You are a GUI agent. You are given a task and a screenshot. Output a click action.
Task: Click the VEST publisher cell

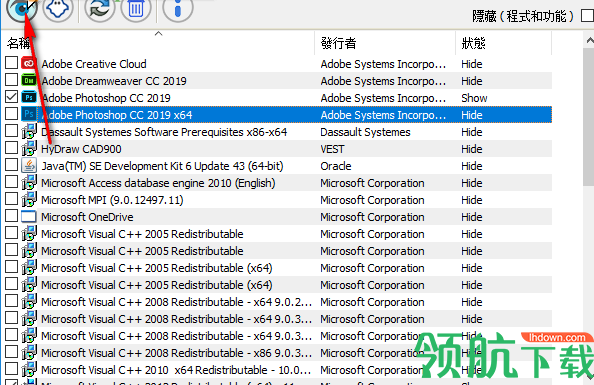(x=332, y=149)
